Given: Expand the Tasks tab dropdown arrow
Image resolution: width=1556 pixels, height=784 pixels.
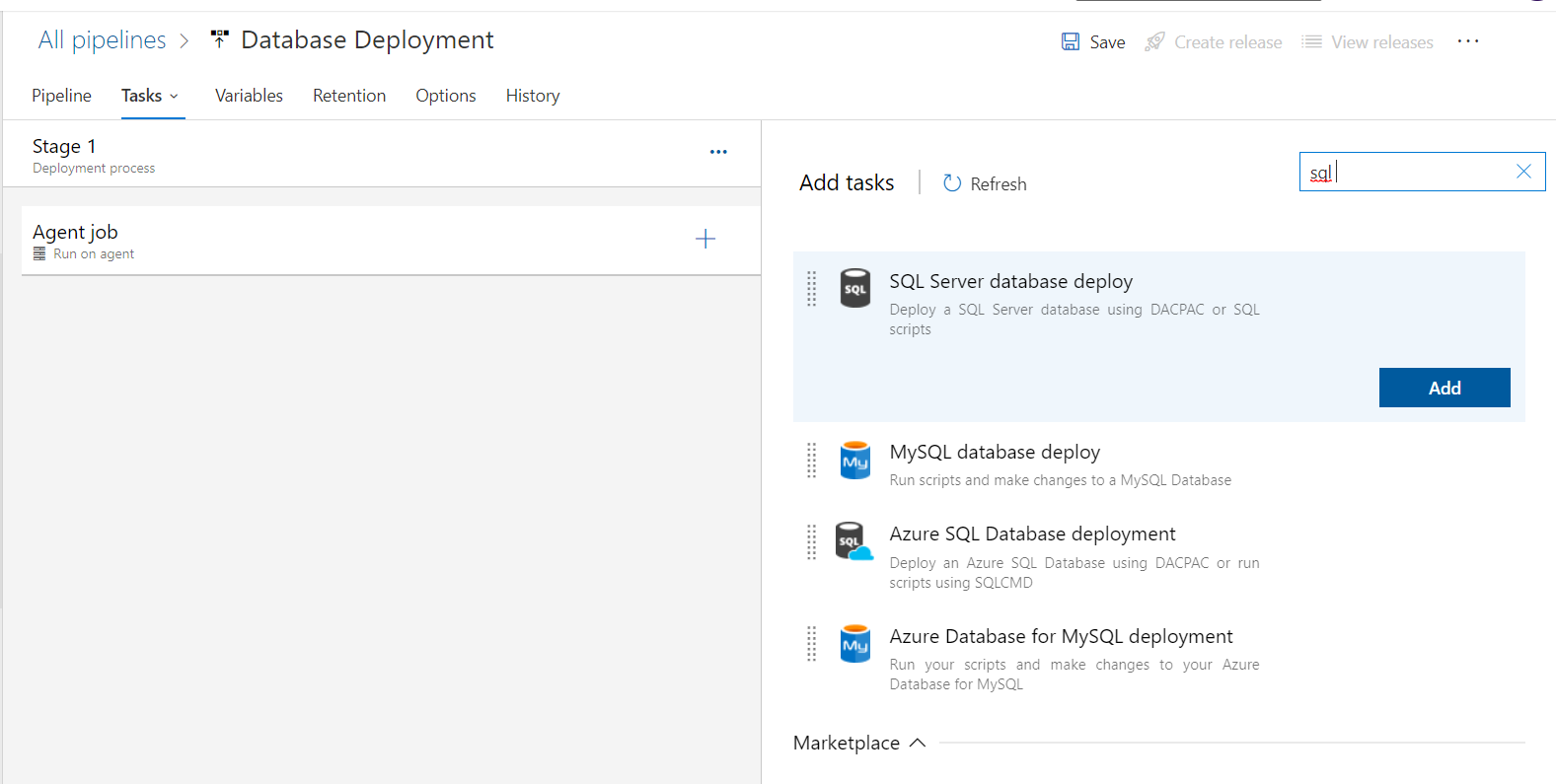Looking at the screenshot, I should pos(175,97).
